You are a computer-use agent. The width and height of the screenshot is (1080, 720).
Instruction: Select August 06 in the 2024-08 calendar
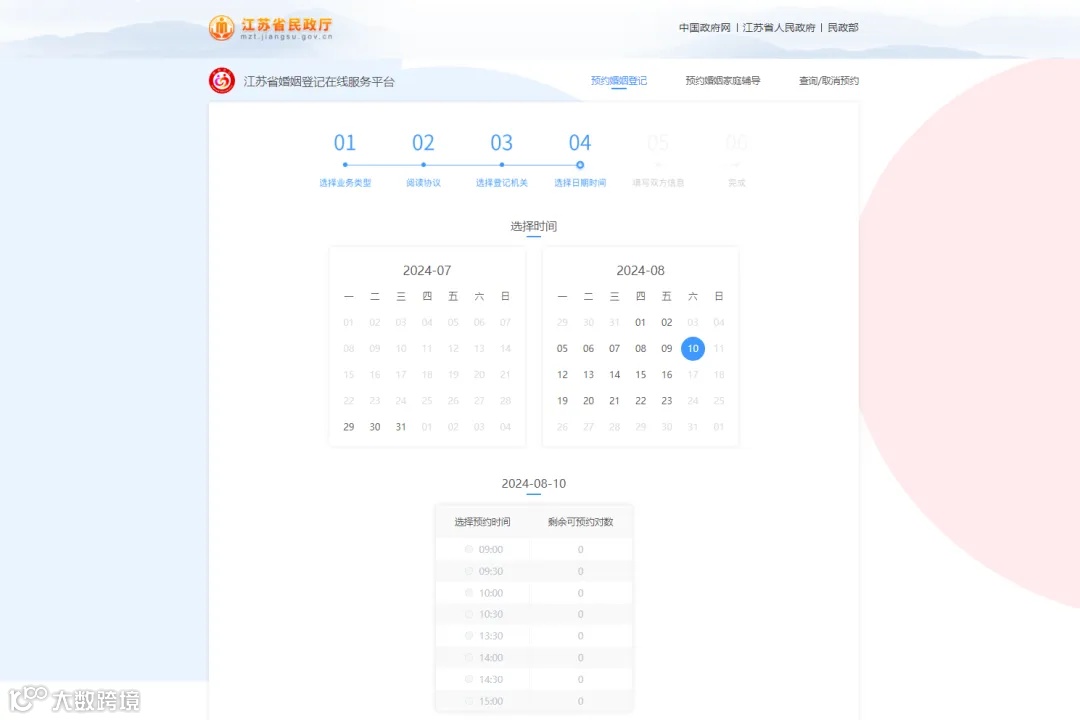pos(588,349)
